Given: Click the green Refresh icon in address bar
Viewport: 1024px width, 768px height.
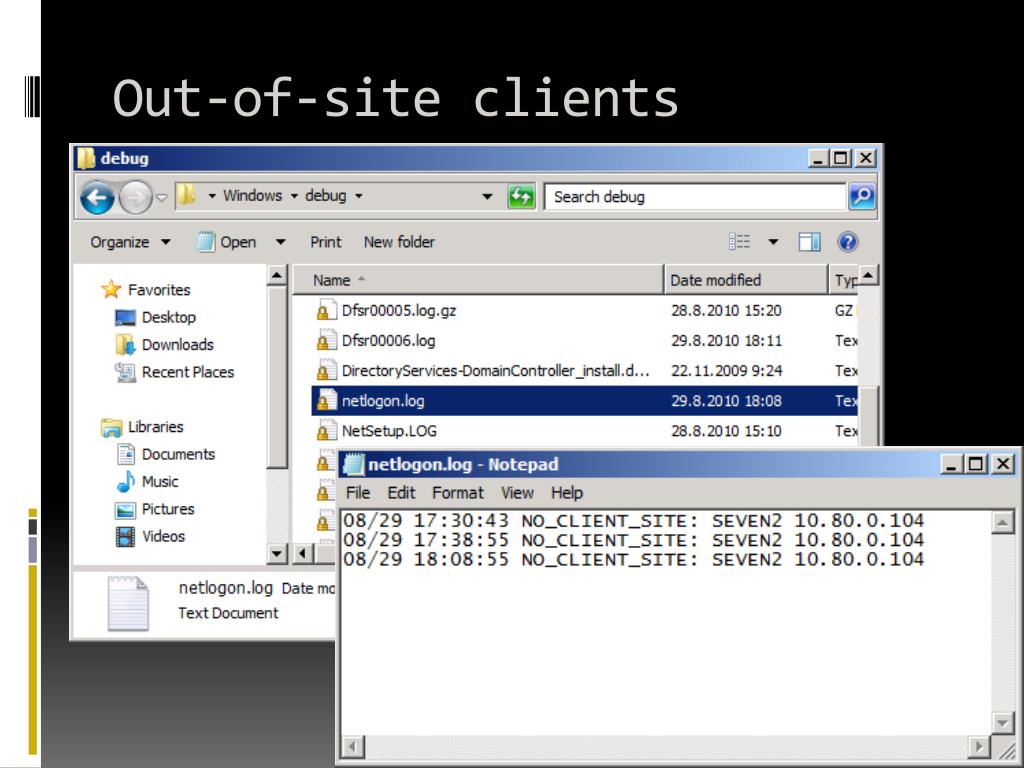Looking at the screenshot, I should (x=521, y=197).
